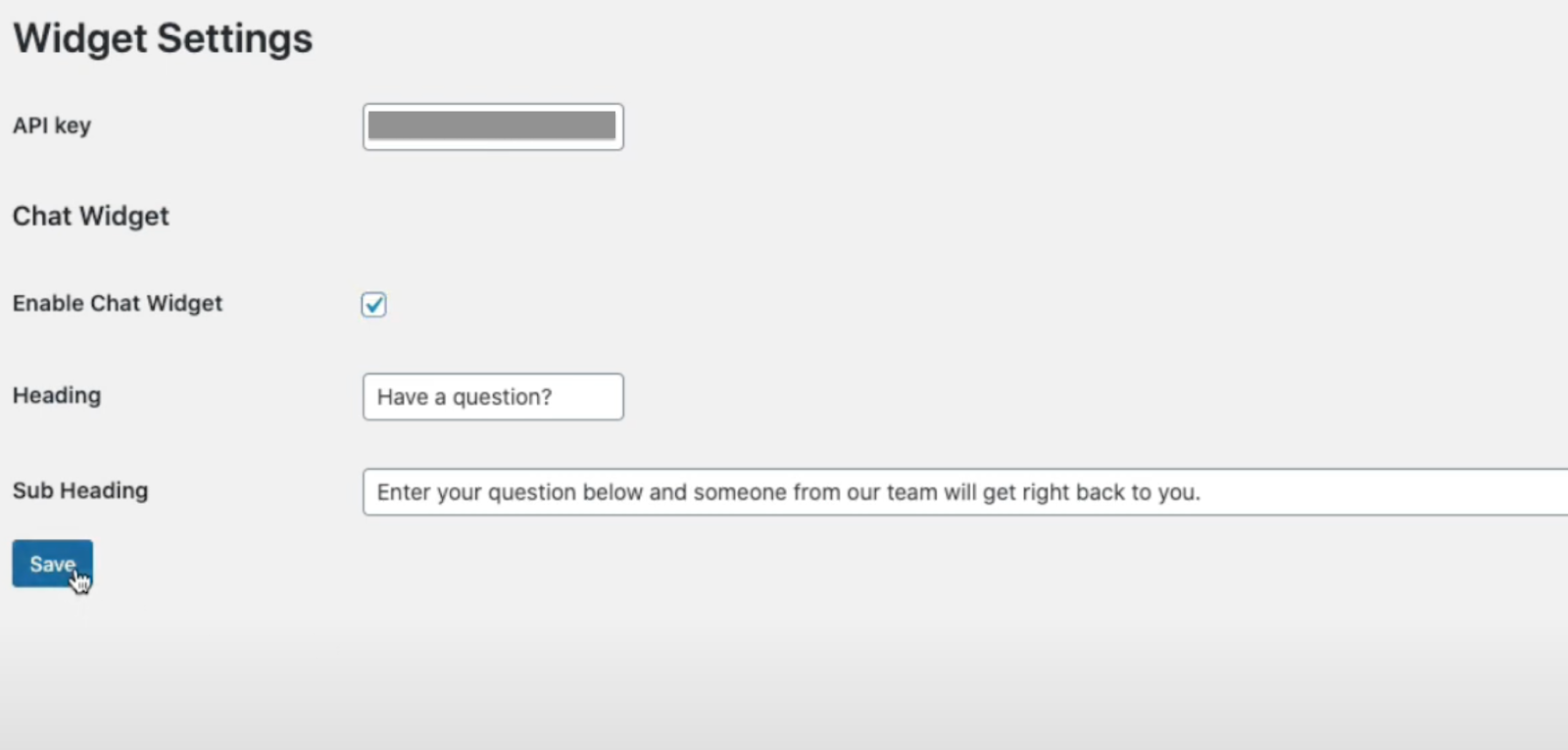Screen dimensions: 1568x750
Task: Uncheck the Enable Chat Widget checkbox
Action: 373,304
